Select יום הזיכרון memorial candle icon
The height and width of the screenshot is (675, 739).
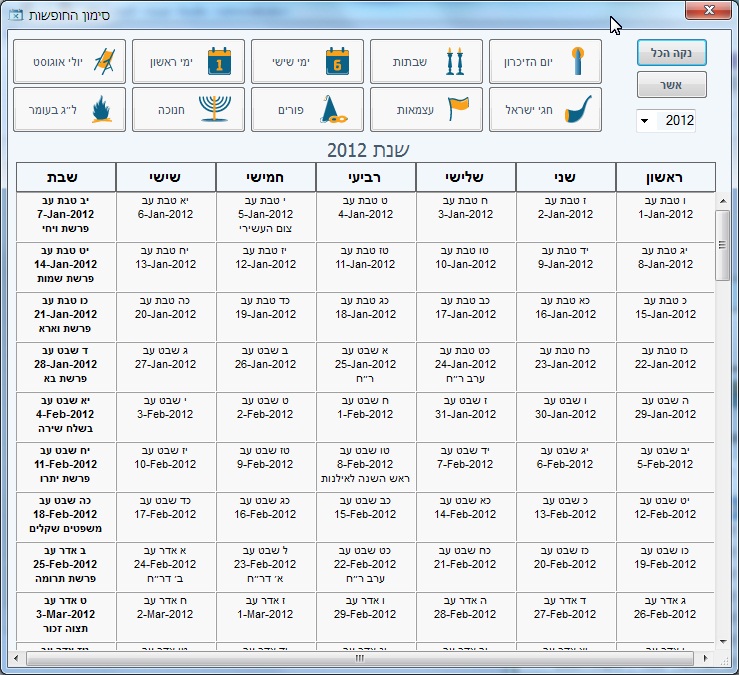tap(545, 62)
